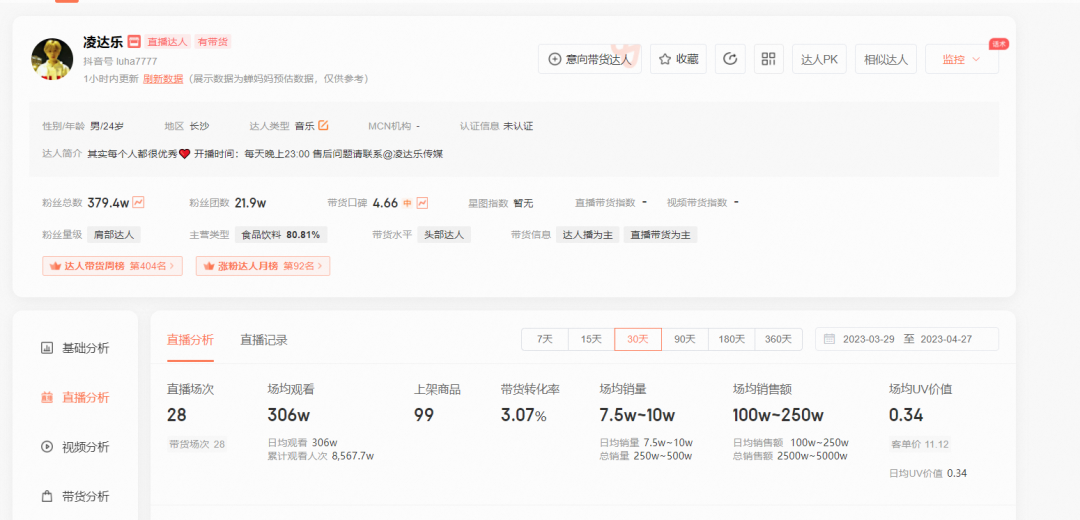This screenshot has height=520, width=1080.
Task: Select the 7天 time range option
Action: 544,340
